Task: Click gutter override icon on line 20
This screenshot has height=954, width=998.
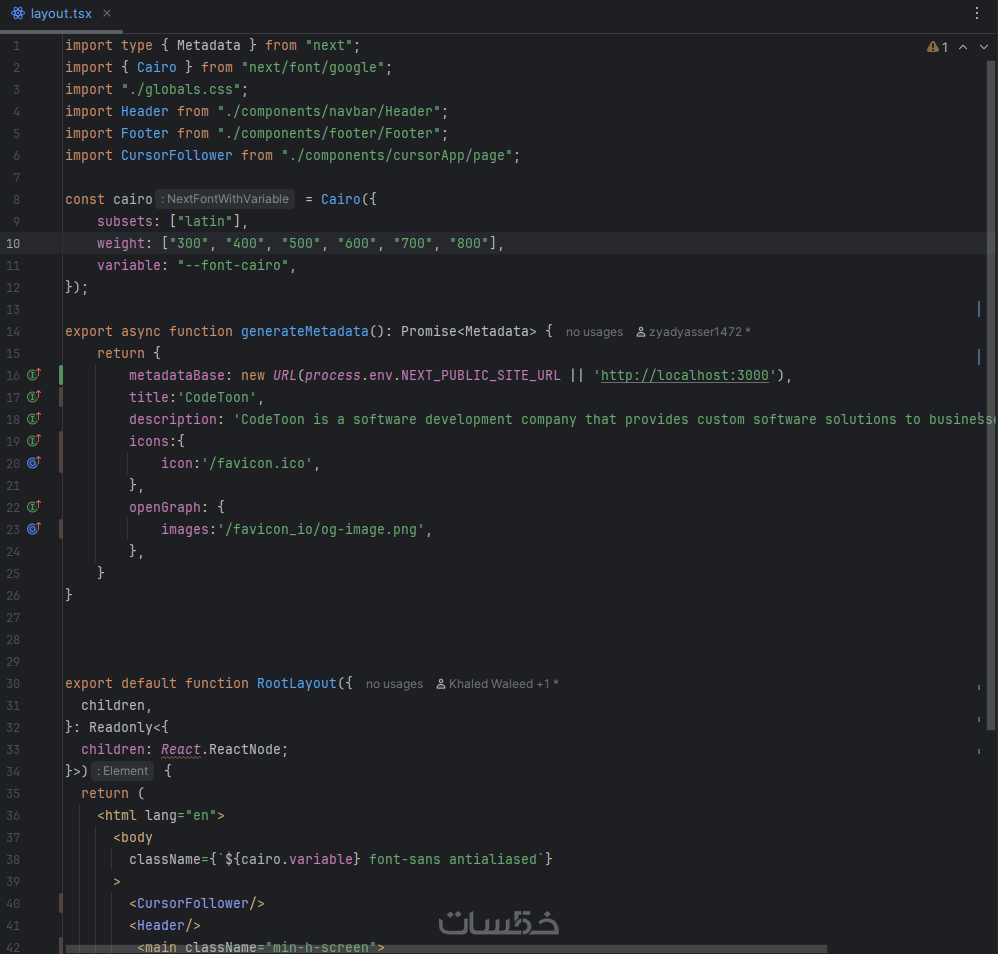Action: pos(34,463)
